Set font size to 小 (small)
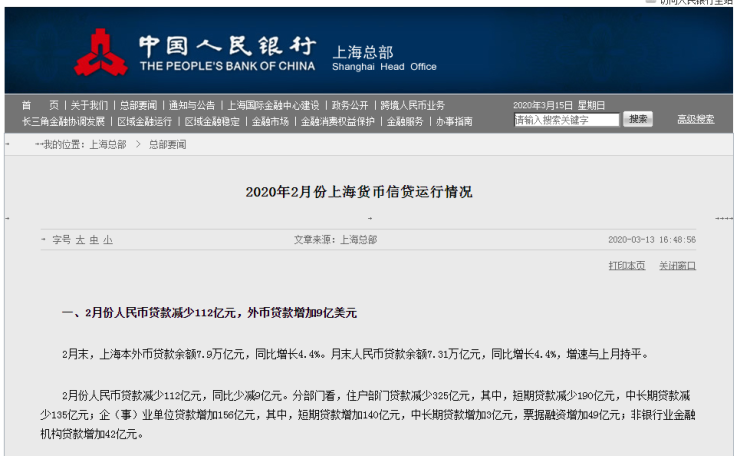This screenshot has height=456, width=740. [108, 240]
